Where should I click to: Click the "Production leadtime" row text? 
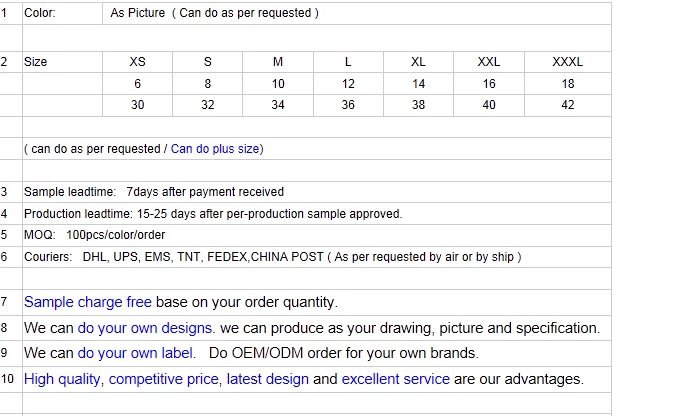[213, 214]
